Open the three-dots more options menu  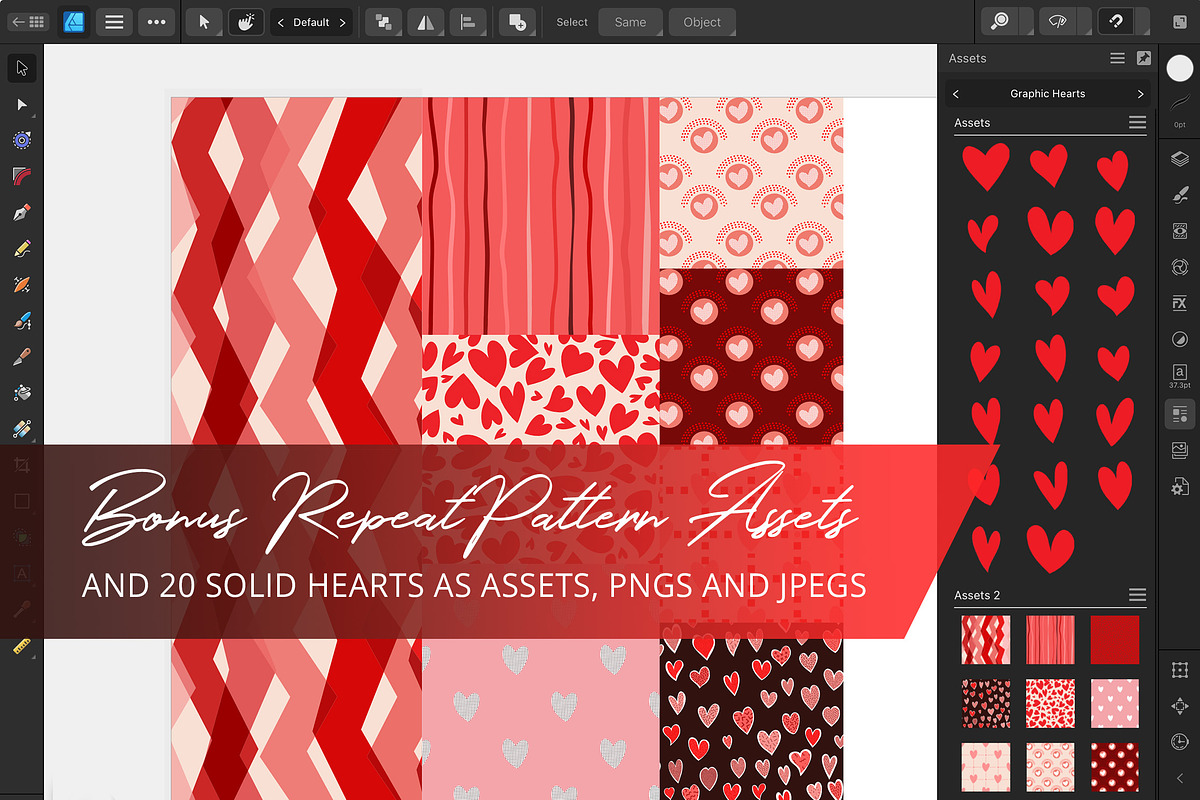tap(157, 21)
